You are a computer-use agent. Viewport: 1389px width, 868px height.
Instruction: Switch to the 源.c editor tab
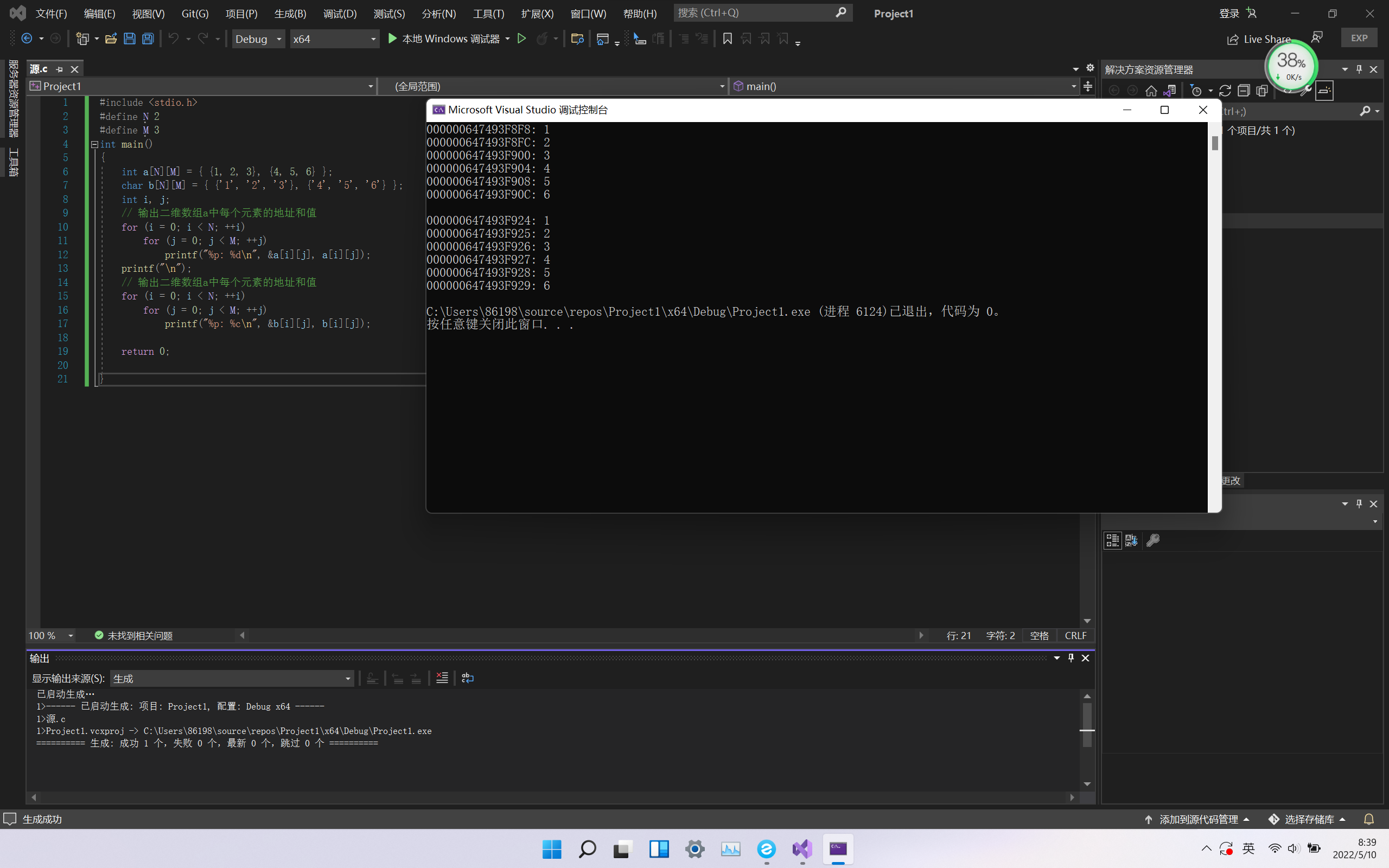point(39,69)
